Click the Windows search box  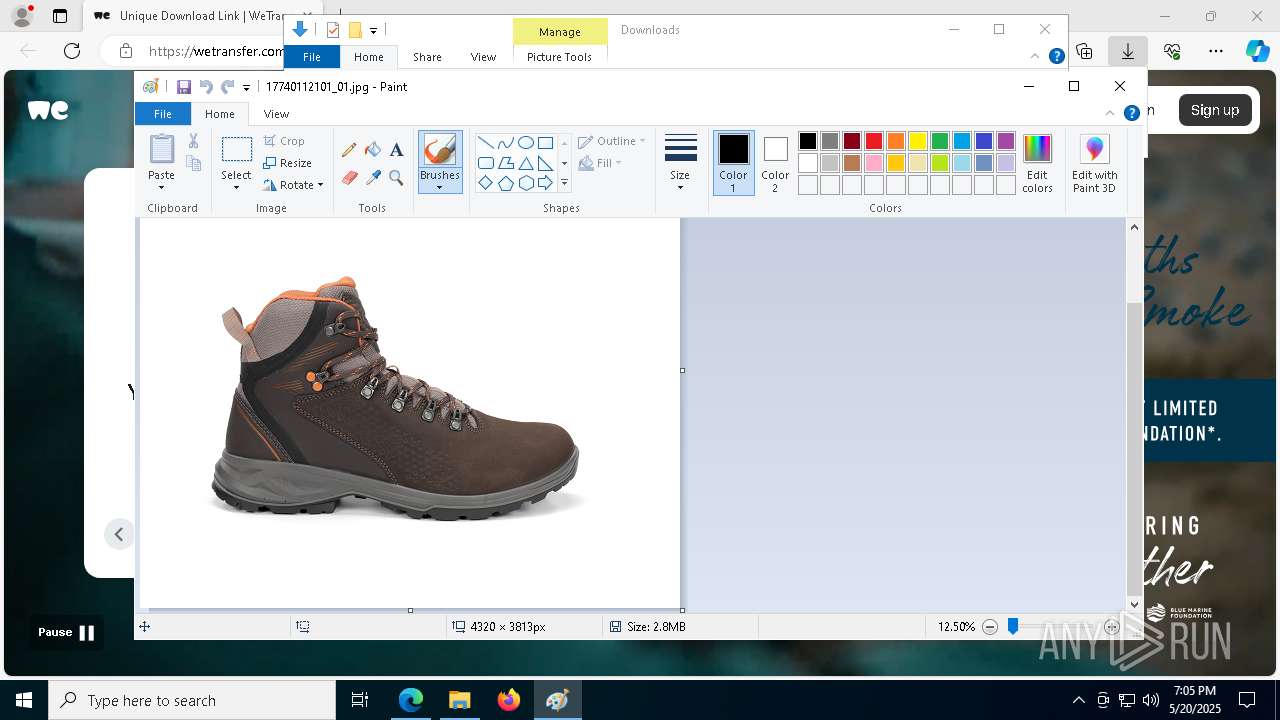[x=192, y=700]
